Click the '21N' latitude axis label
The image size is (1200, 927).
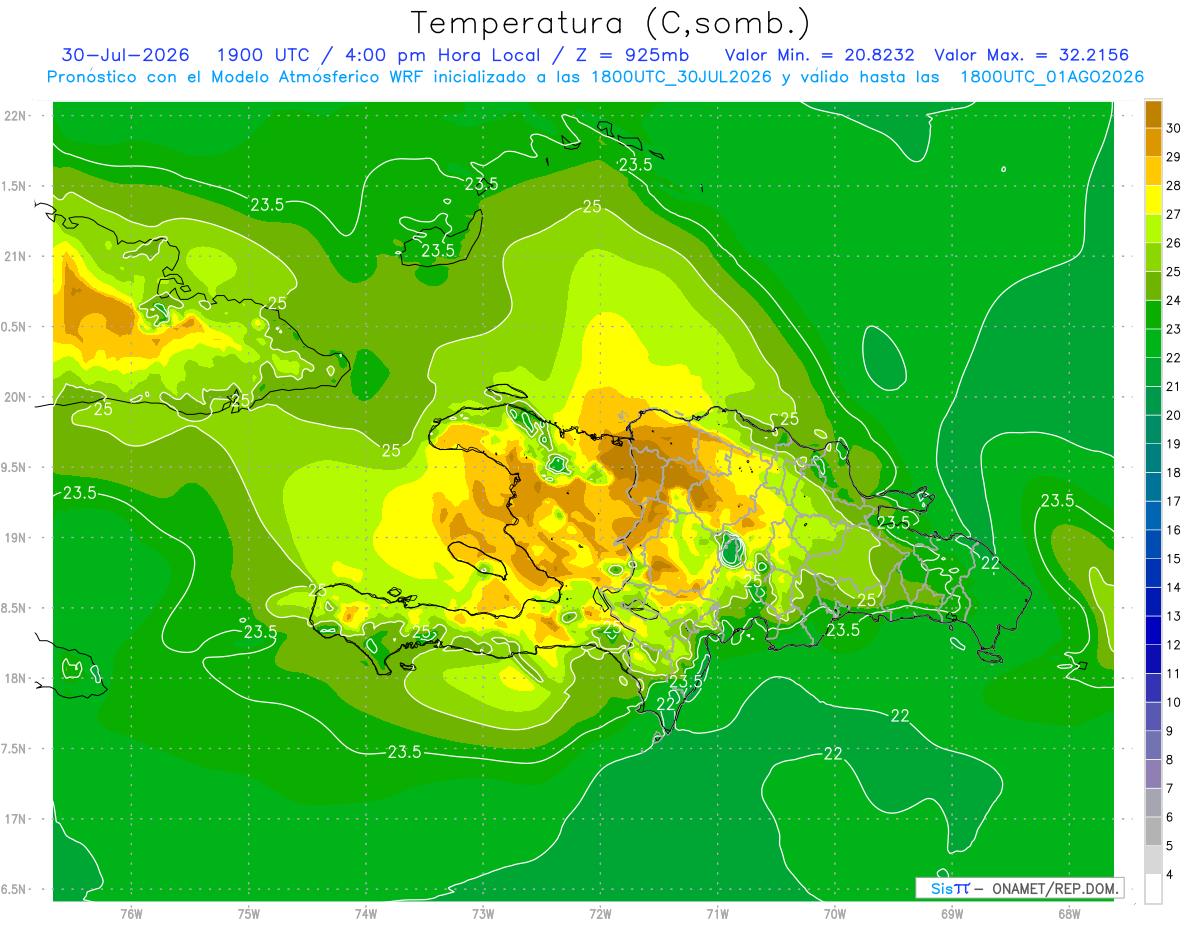pos(16,257)
